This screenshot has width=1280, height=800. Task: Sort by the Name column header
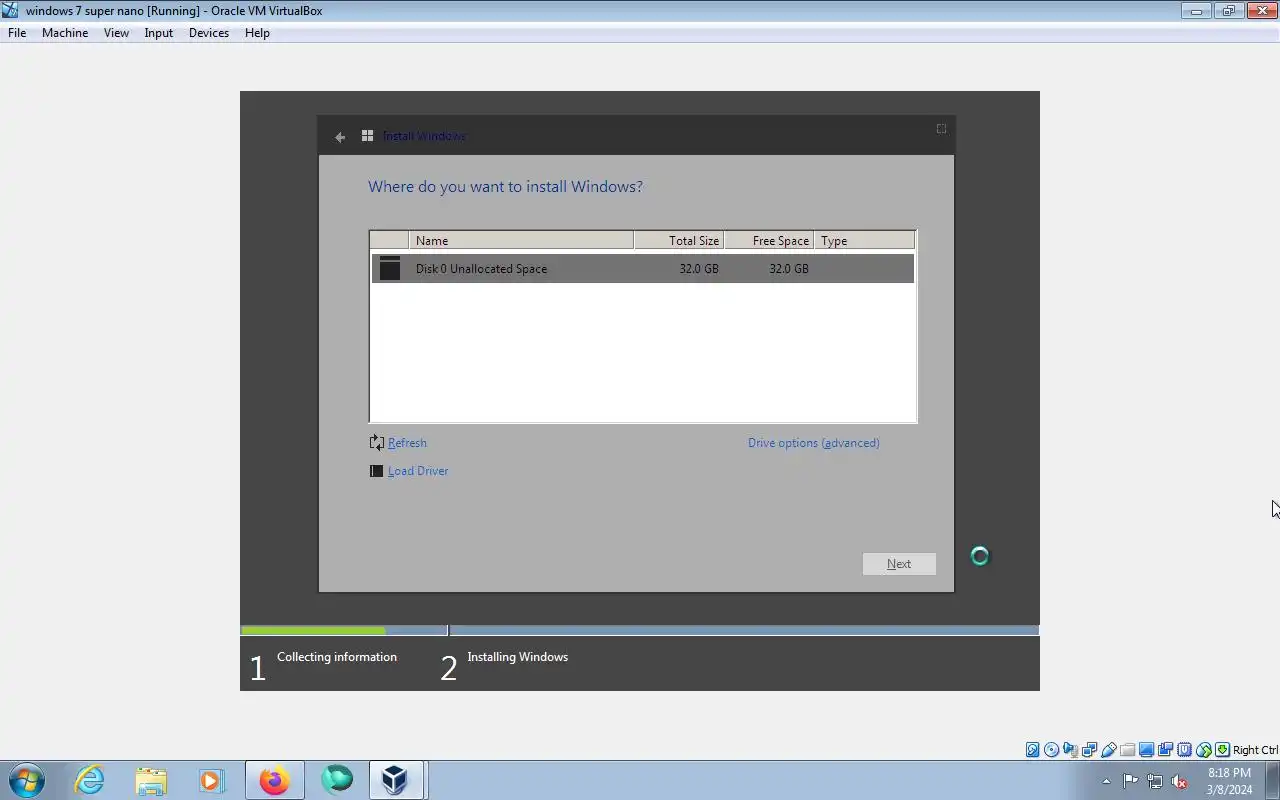[521, 241]
